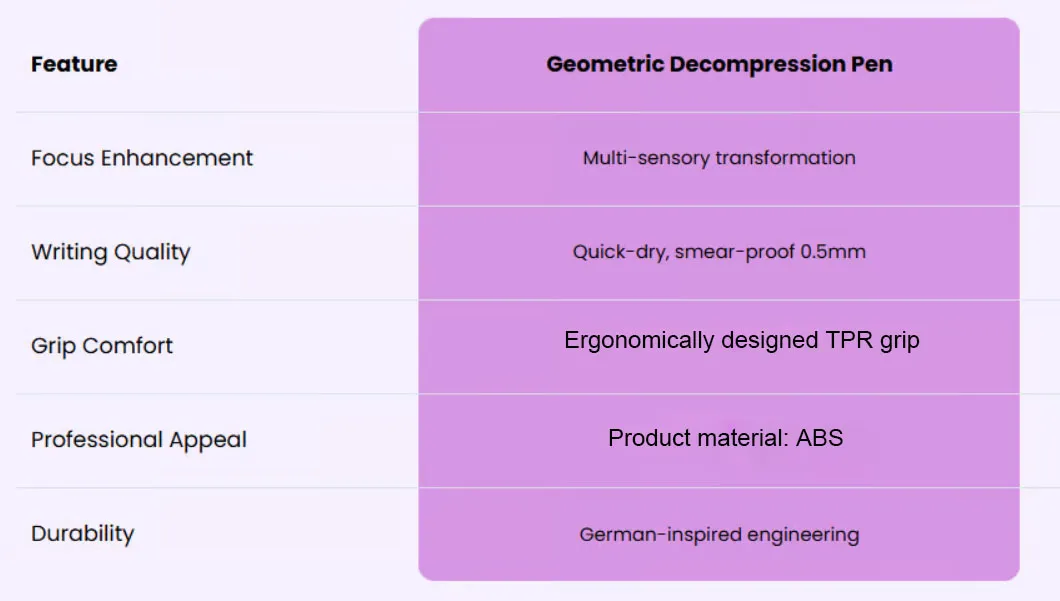
Task: Click the Focus Enhancement row label
Action: tap(142, 158)
